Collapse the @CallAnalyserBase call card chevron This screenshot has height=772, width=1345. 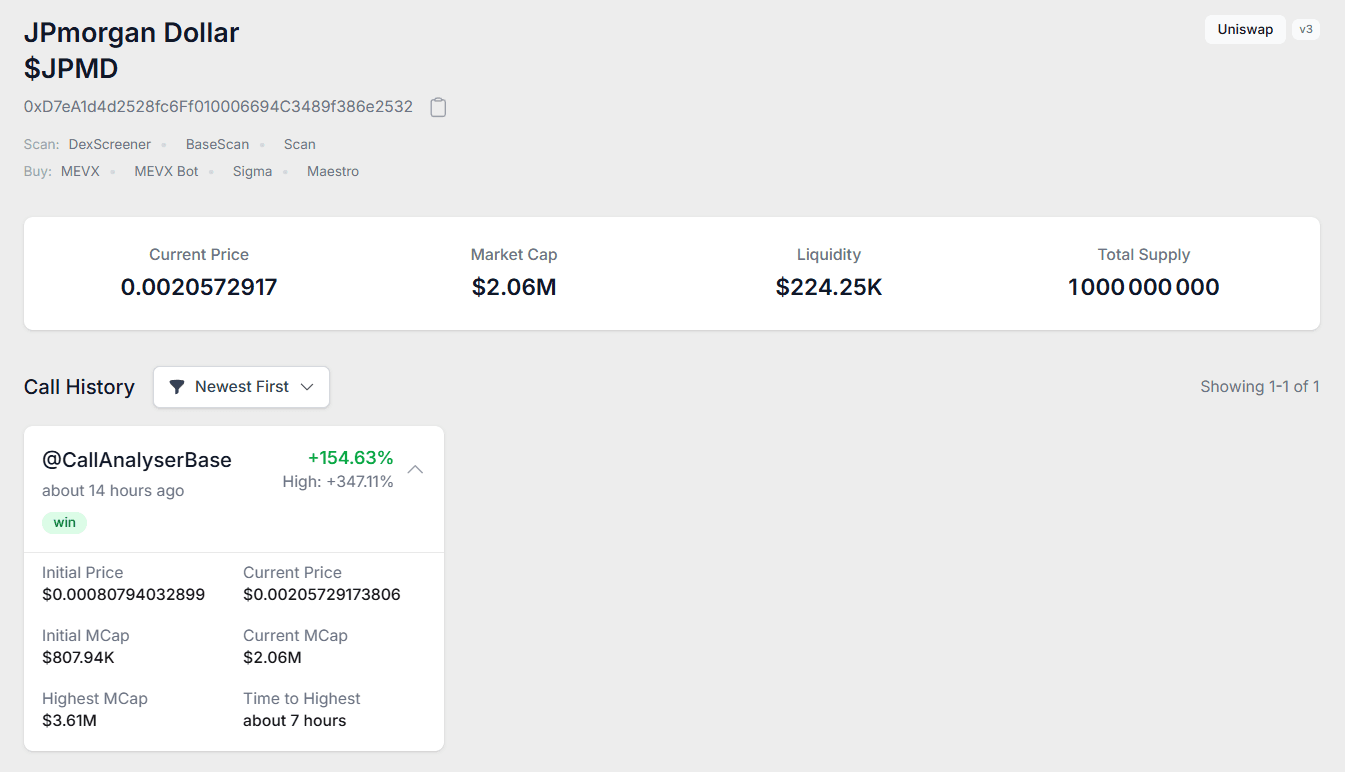(416, 470)
